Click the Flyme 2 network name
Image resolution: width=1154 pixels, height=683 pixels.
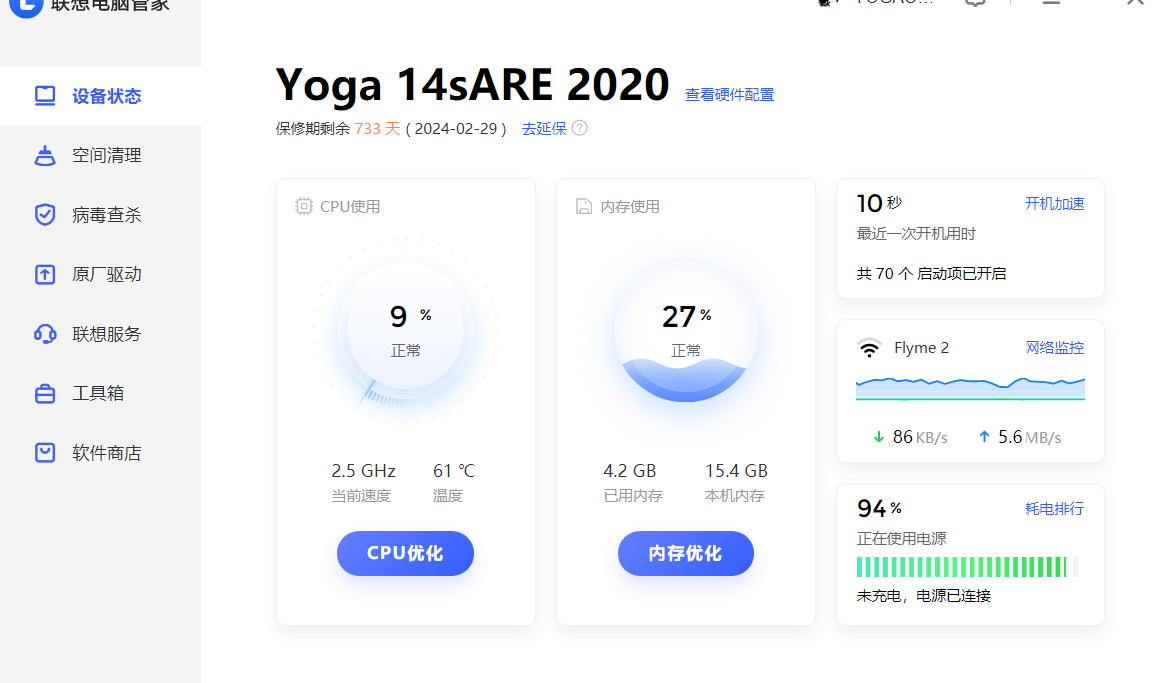(921, 348)
